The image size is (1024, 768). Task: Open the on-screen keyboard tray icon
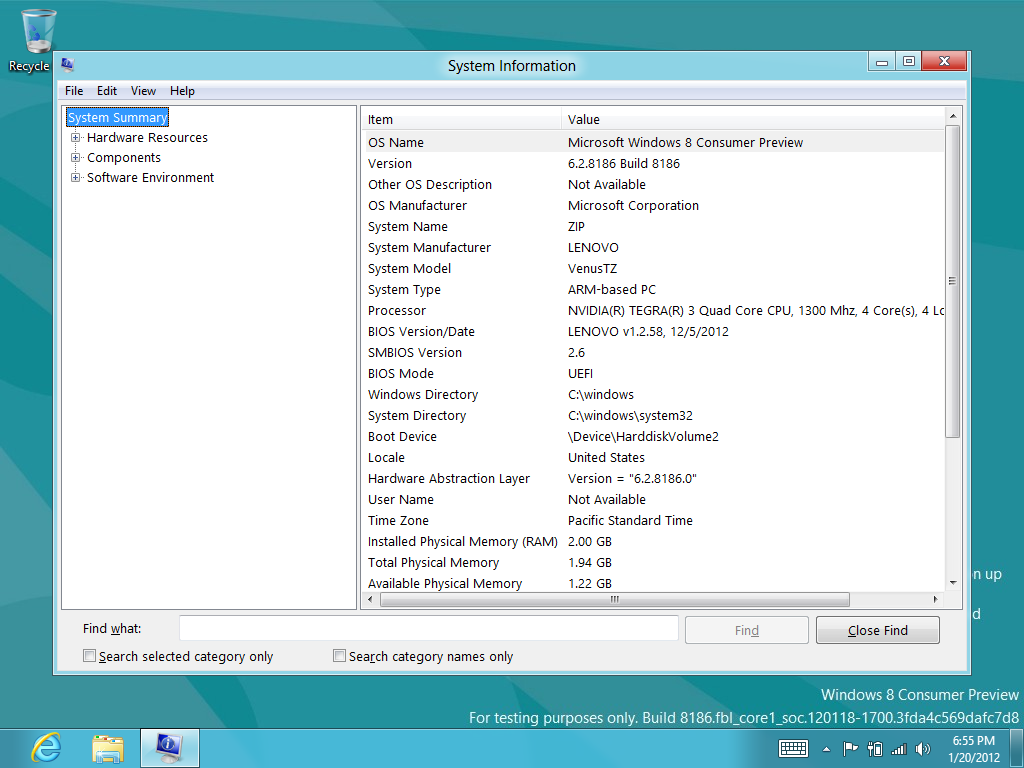(x=793, y=748)
